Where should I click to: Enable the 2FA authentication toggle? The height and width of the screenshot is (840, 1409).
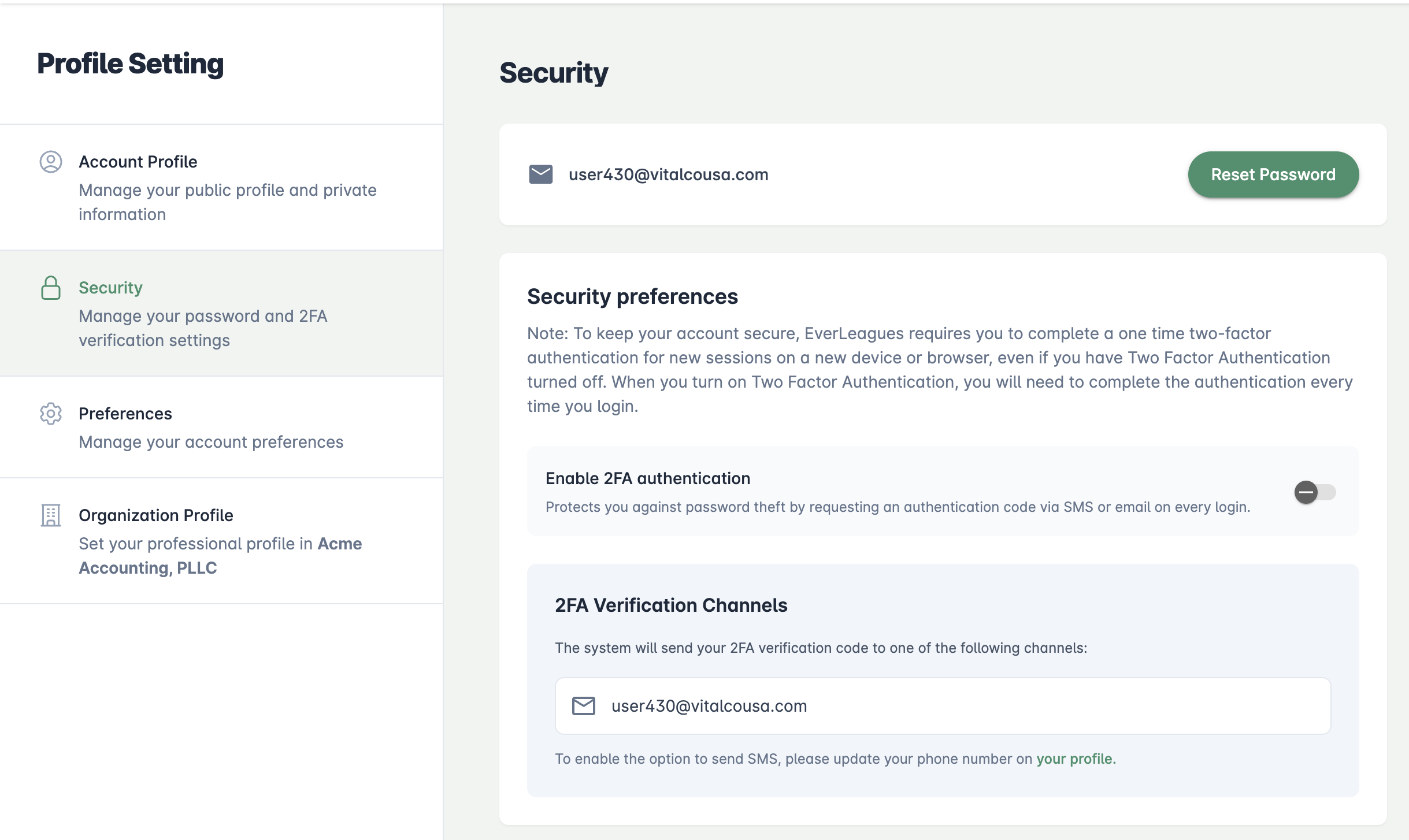pyautogui.click(x=1314, y=492)
